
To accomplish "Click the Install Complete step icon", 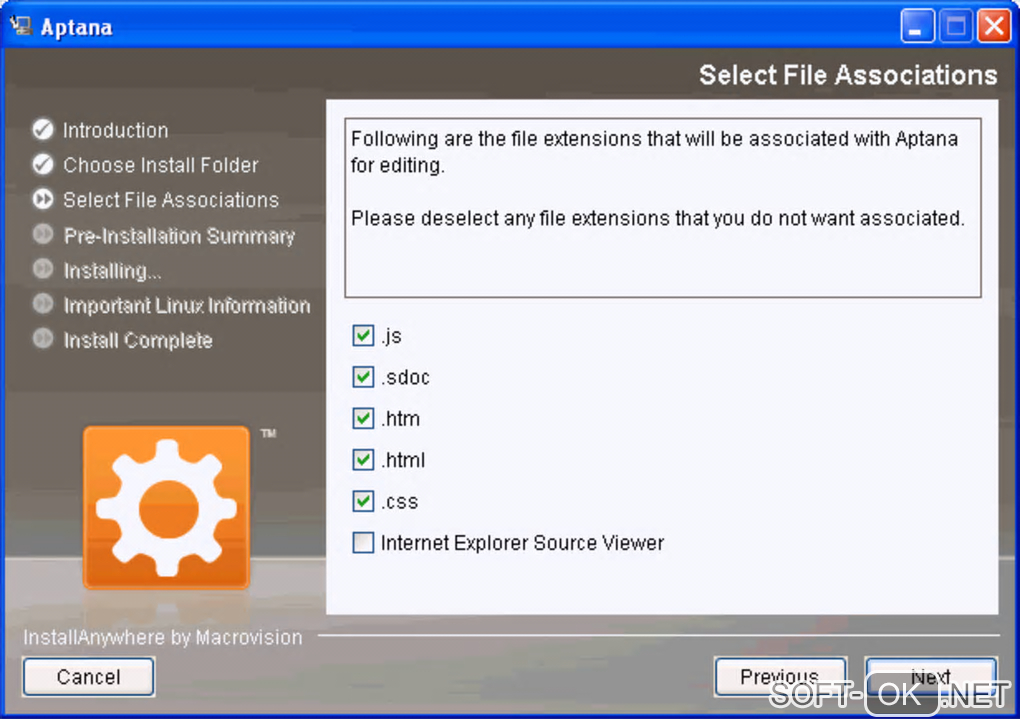I will click(x=43, y=338).
